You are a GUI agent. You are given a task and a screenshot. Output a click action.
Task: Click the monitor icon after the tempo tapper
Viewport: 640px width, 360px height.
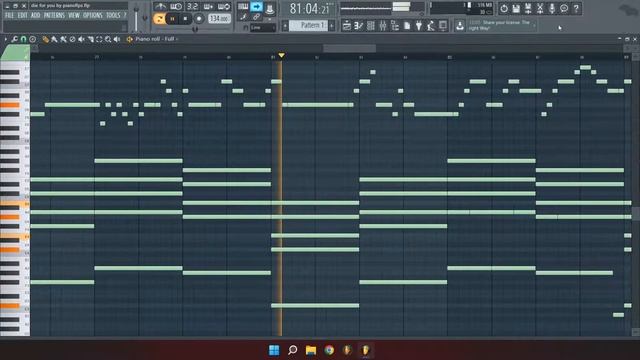pyautogui.click(x=443, y=26)
